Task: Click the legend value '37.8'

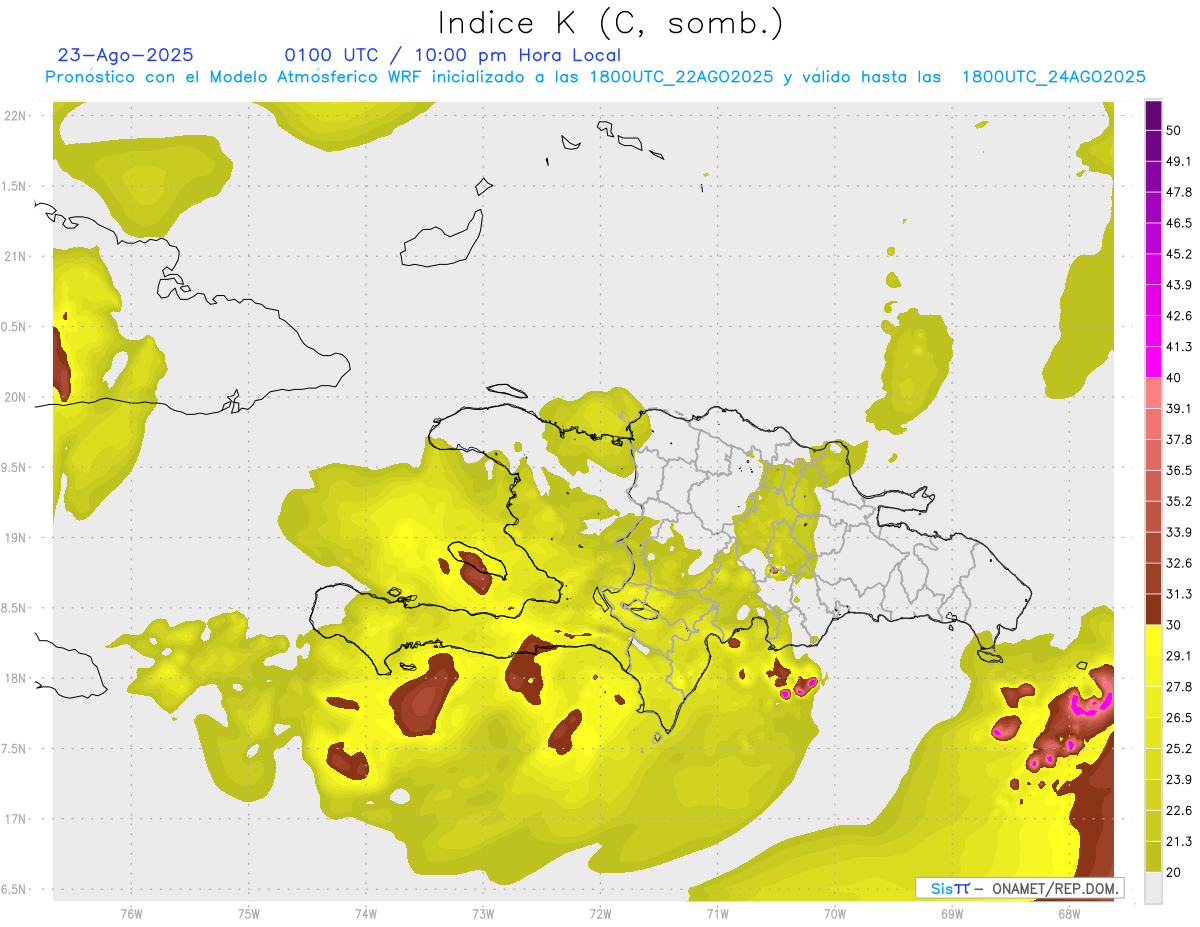Action: [1179, 439]
